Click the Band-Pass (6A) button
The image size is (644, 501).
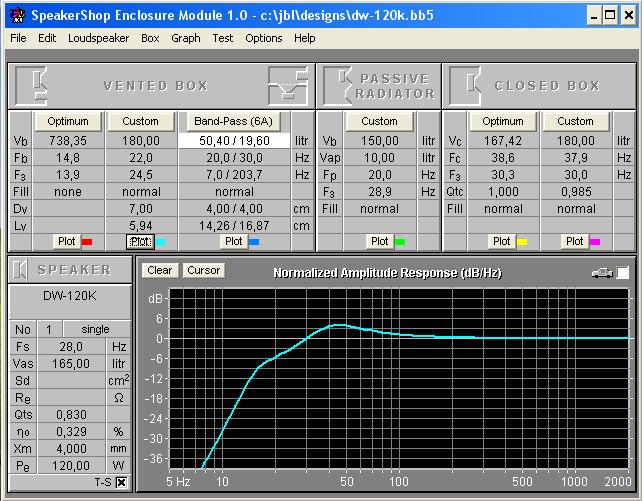tap(233, 121)
